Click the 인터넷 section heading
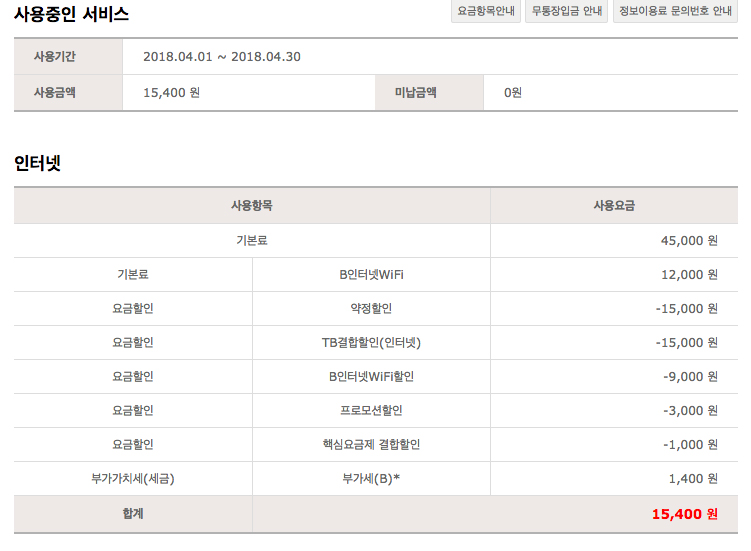The width and height of the screenshot is (751, 551). pos(37,163)
